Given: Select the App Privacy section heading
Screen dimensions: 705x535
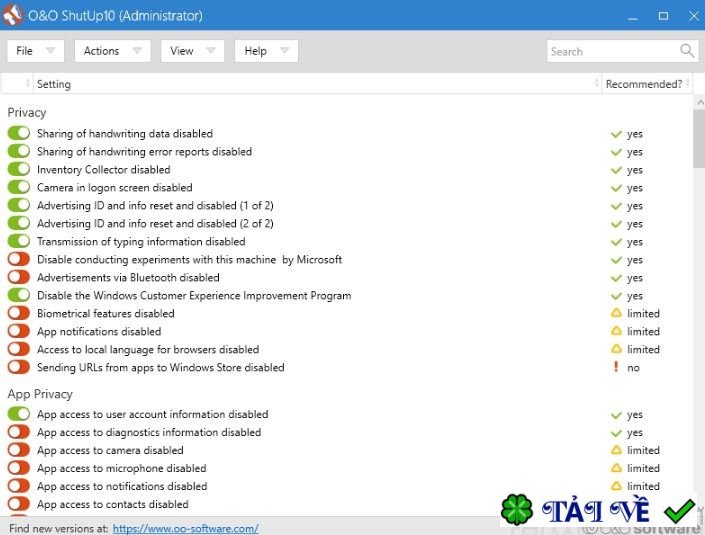Looking at the screenshot, I should [x=40, y=394].
